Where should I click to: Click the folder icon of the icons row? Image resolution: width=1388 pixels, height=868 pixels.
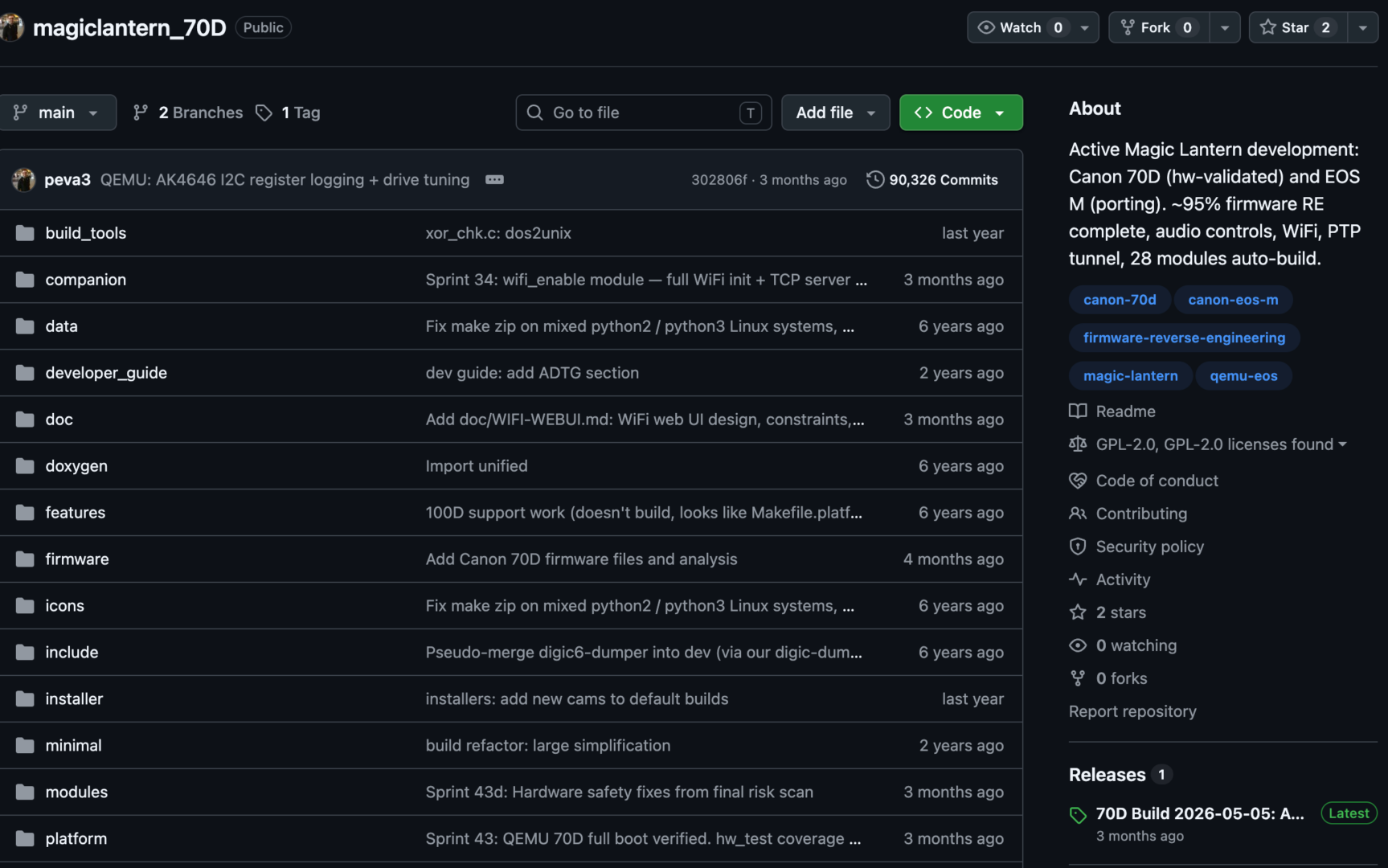[x=25, y=606]
